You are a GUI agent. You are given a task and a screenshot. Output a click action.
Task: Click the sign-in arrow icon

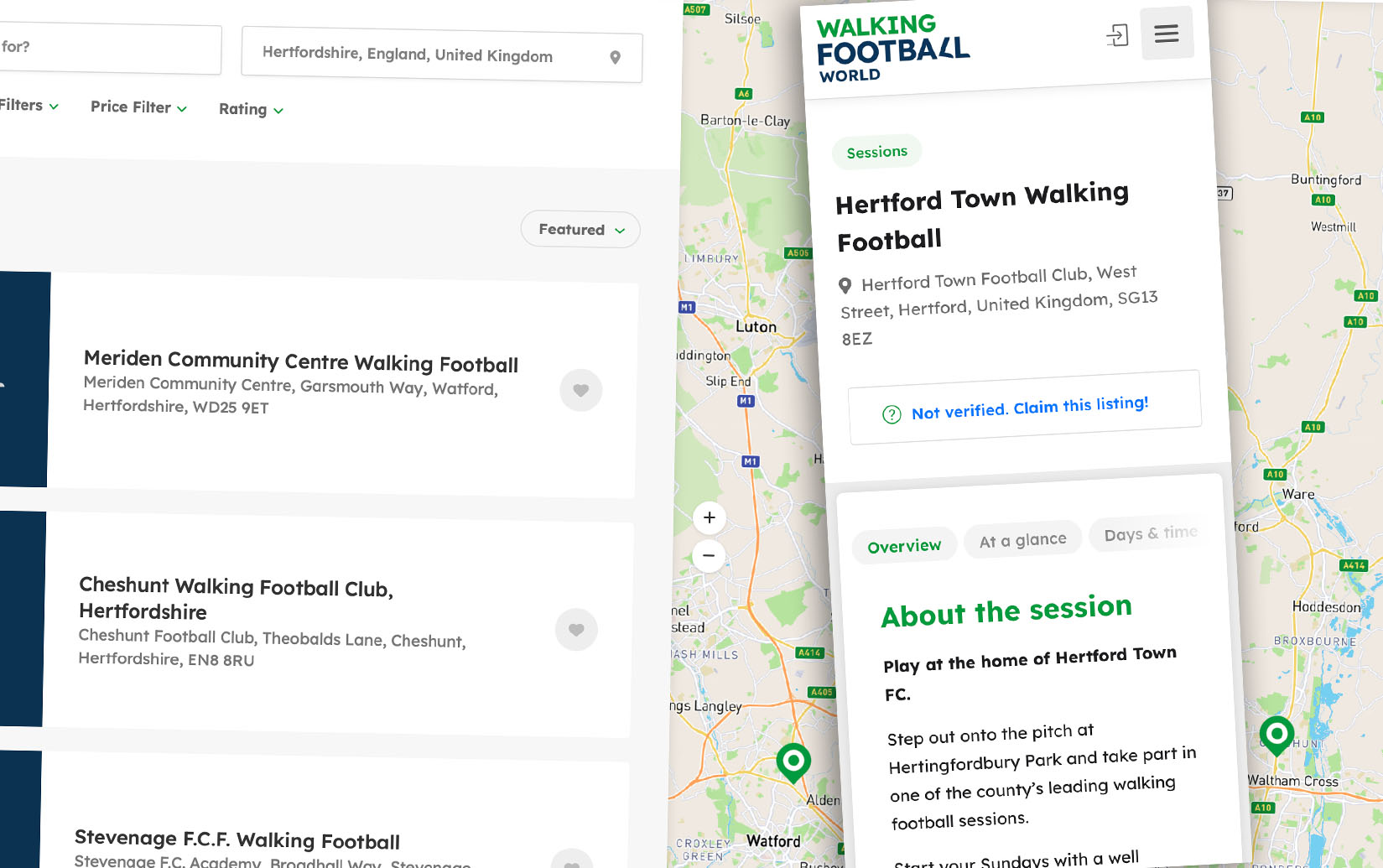click(1117, 35)
